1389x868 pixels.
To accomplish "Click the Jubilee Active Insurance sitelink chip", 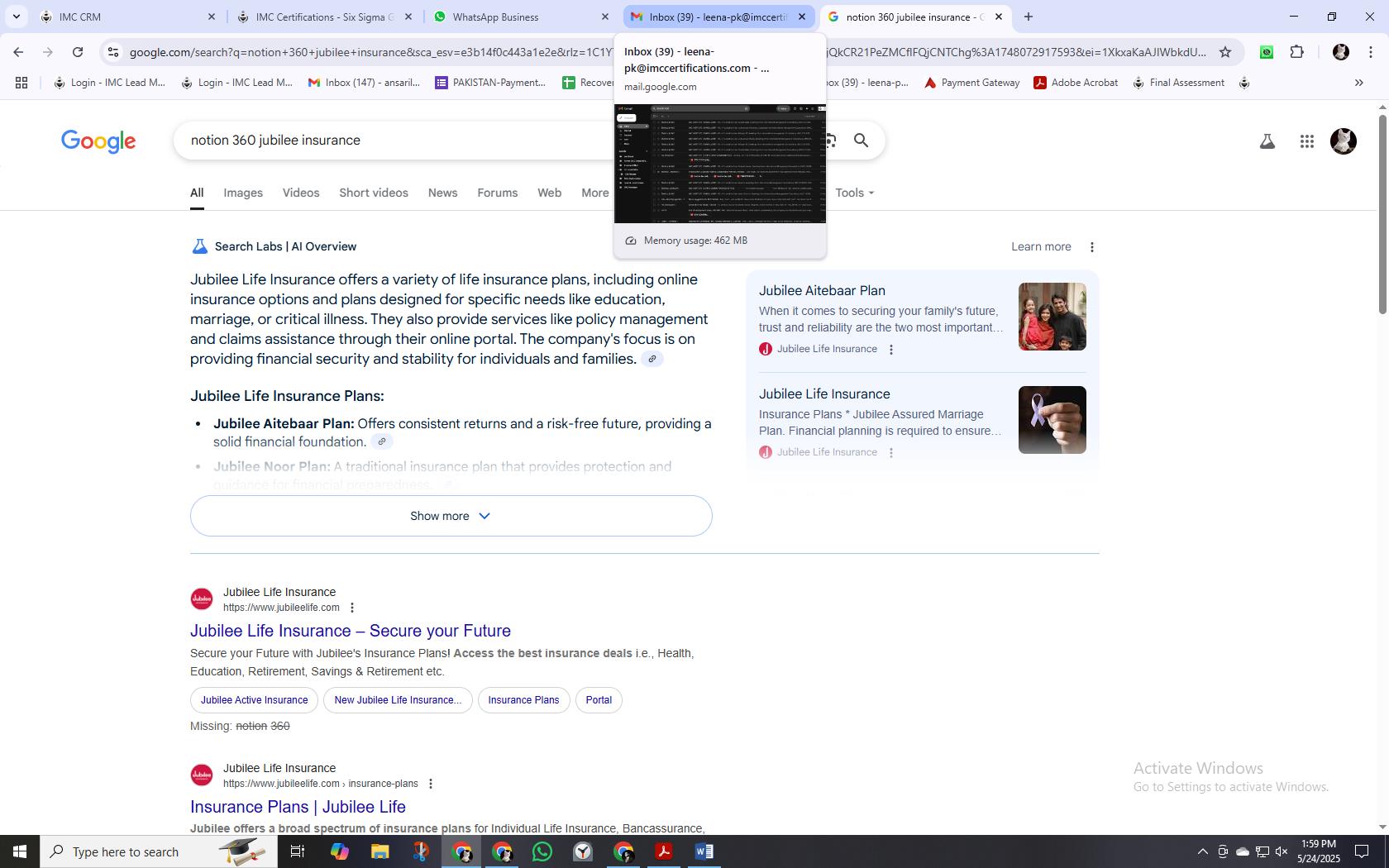I will [x=254, y=700].
